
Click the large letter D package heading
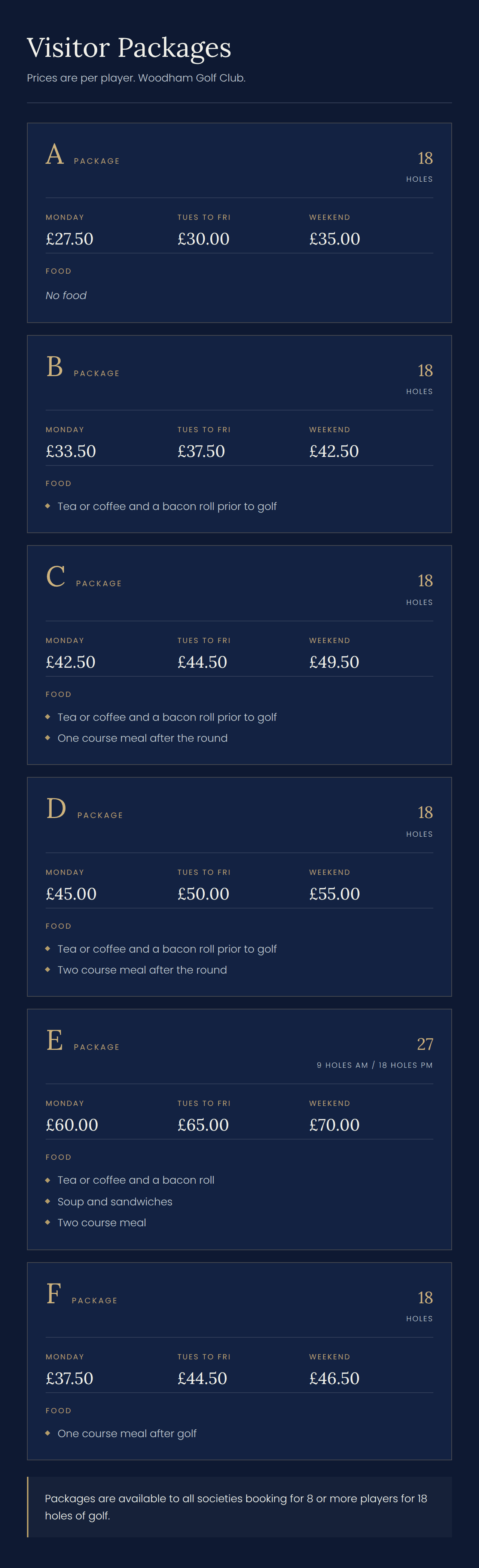coord(56,809)
